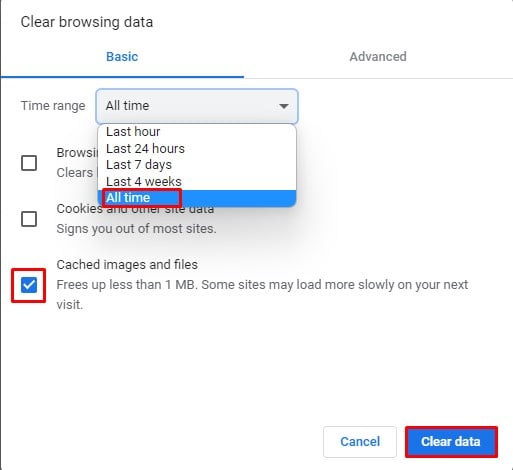Open the Advanced tab
Viewport: 513px width, 470px height.
point(378,57)
